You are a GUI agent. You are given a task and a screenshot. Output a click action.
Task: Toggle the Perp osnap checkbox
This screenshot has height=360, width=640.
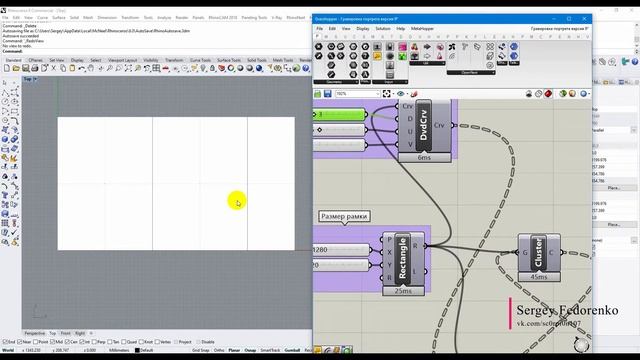(94, 342)
